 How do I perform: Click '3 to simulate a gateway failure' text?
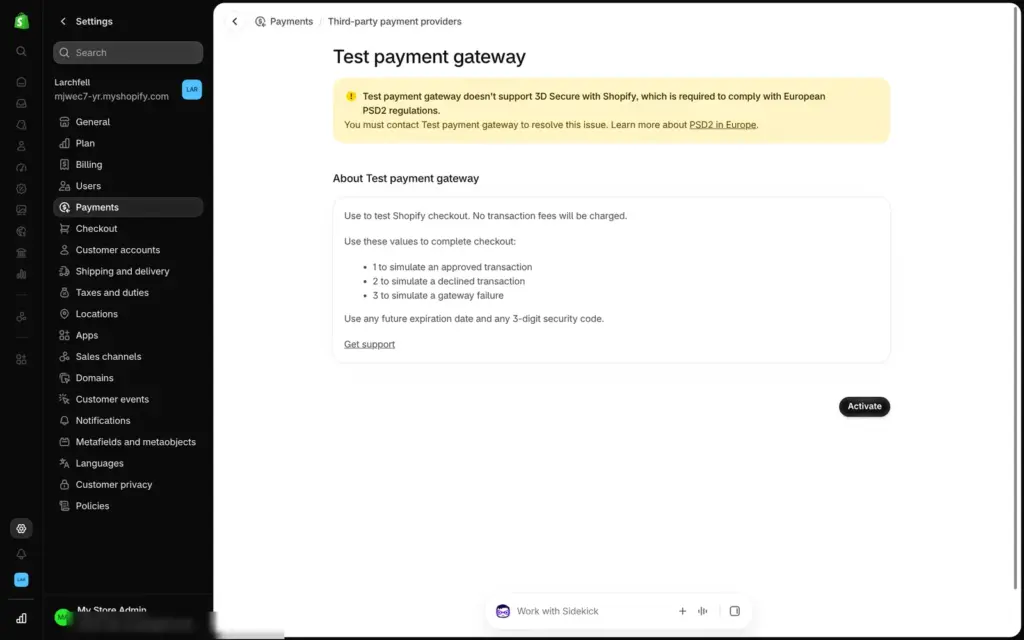pos(438,296)
